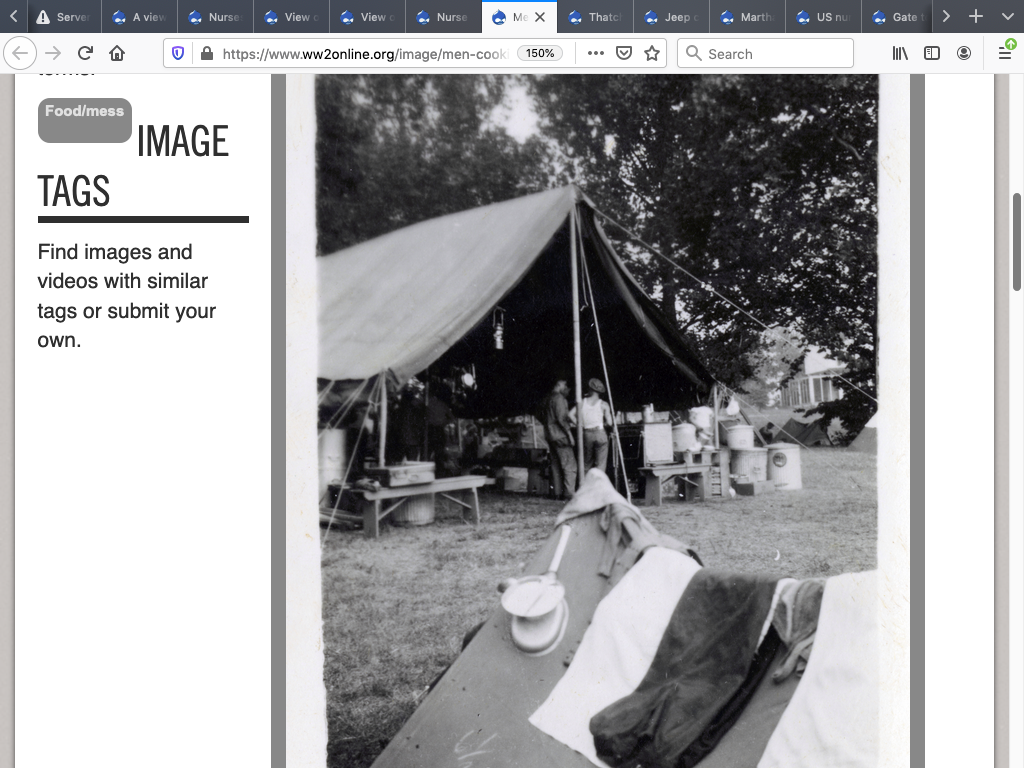Open the Firefox account icon
This screenshot has height=768, width=1024.
pyautogui.click(x=964, y=54)
